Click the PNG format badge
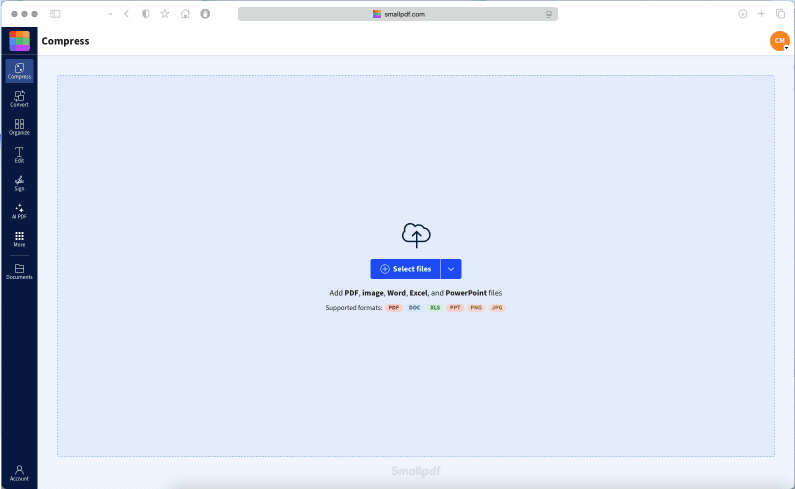Image resolution: width=795 pixels, height=489 pixels. coord(476,307)
